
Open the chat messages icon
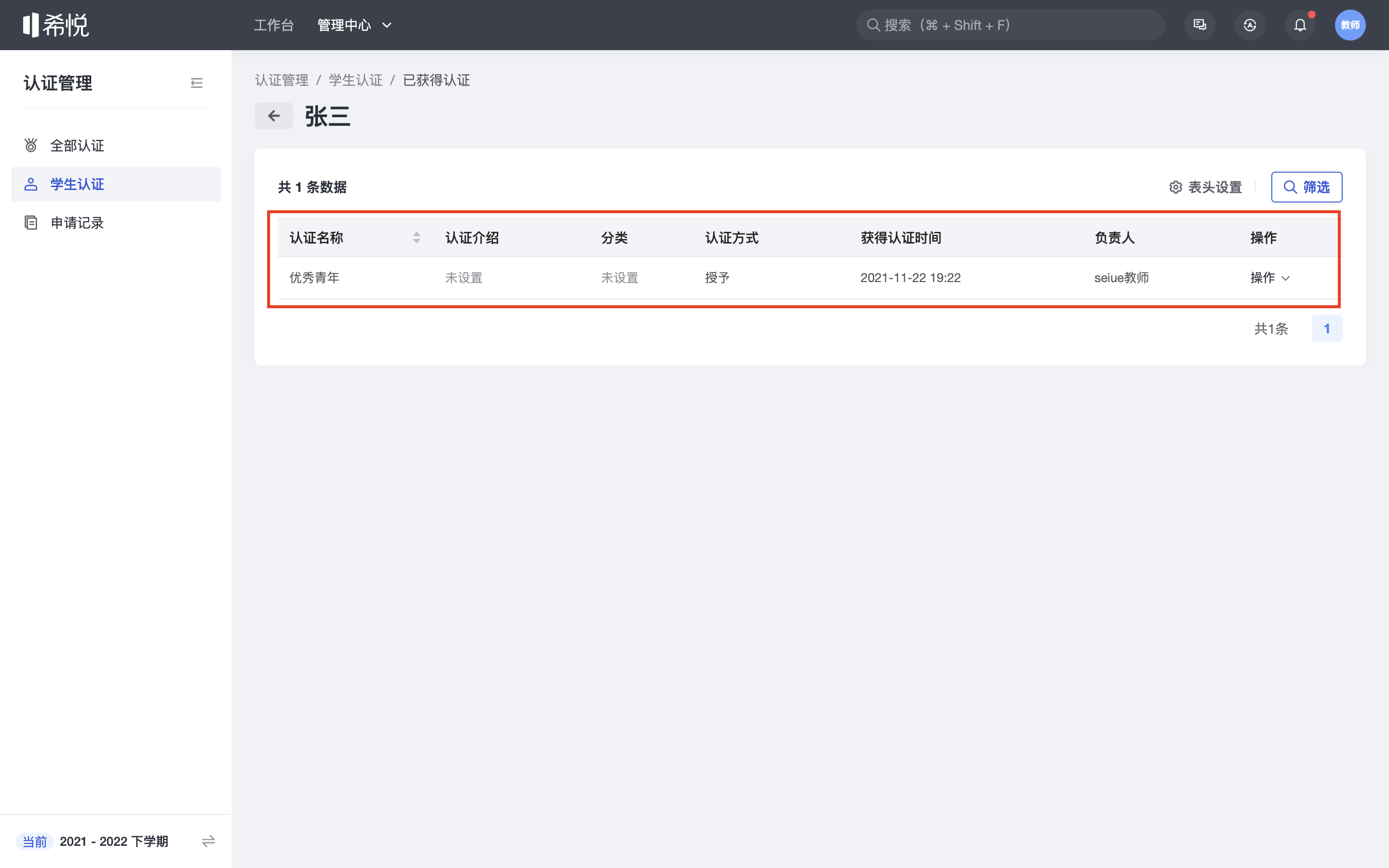coord(1199,25)
